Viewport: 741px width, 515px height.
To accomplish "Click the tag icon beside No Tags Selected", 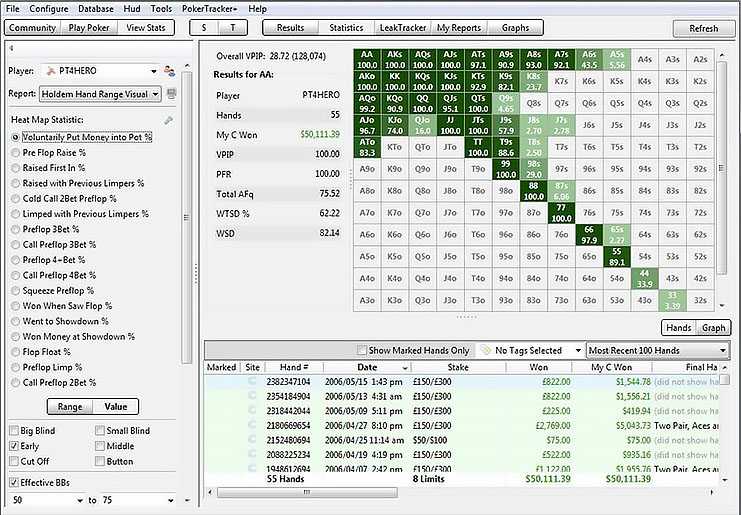I will click(485, 350).
